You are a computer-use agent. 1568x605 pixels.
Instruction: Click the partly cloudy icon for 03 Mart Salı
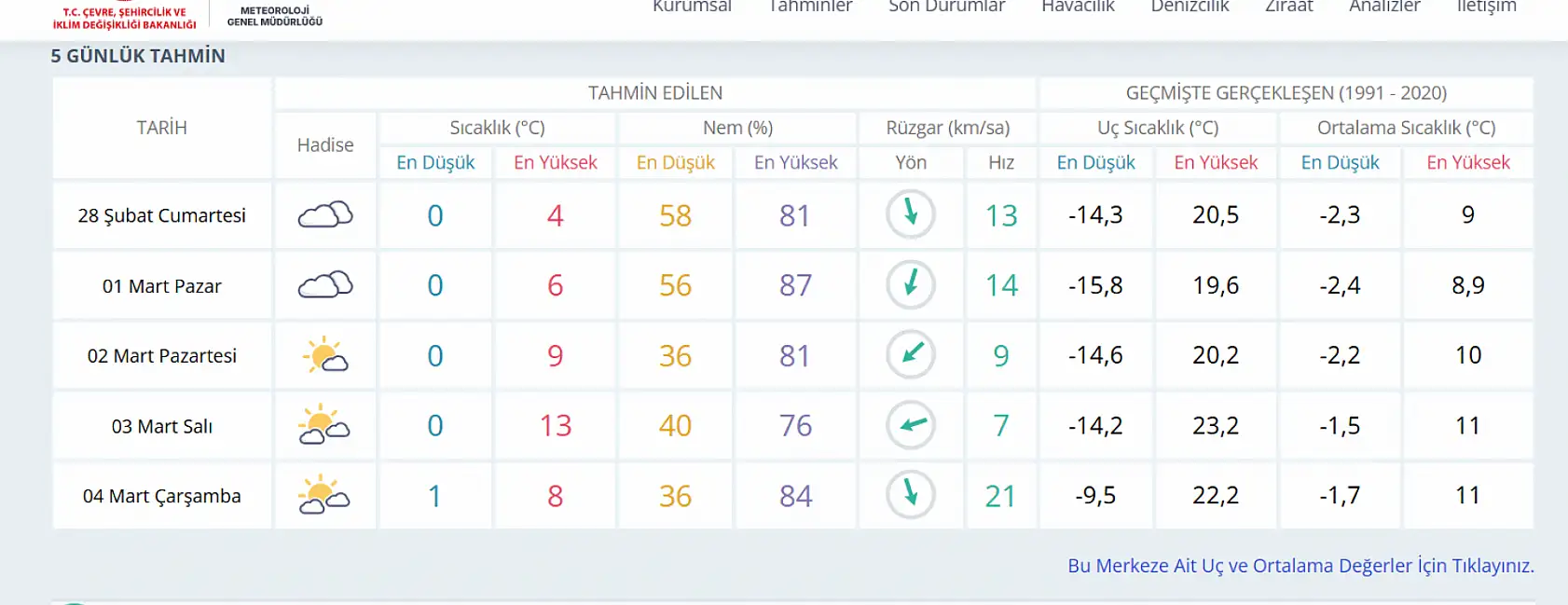coord(324,425)
